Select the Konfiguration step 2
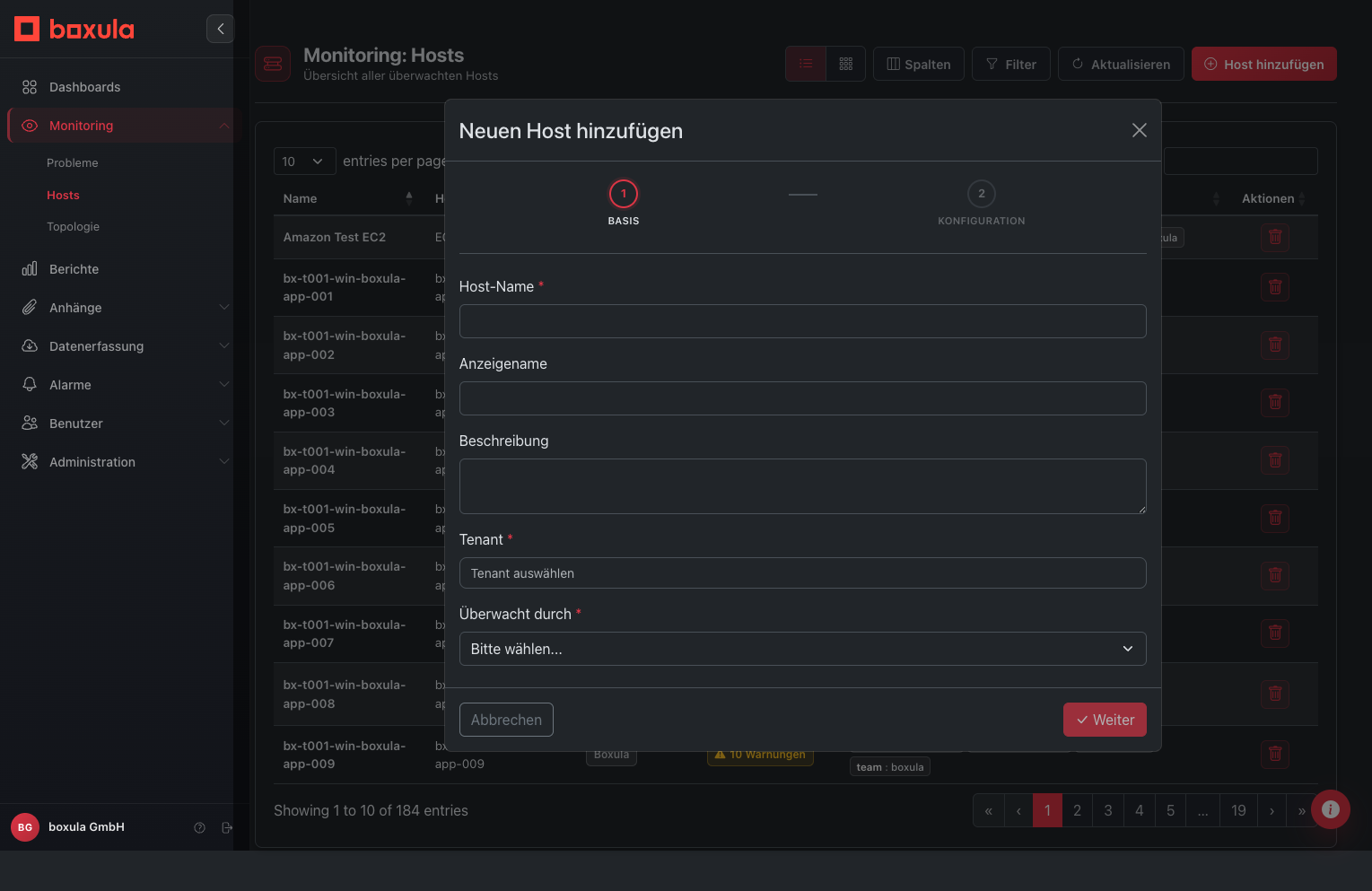 pyautogui.click(x=982, y=194)
